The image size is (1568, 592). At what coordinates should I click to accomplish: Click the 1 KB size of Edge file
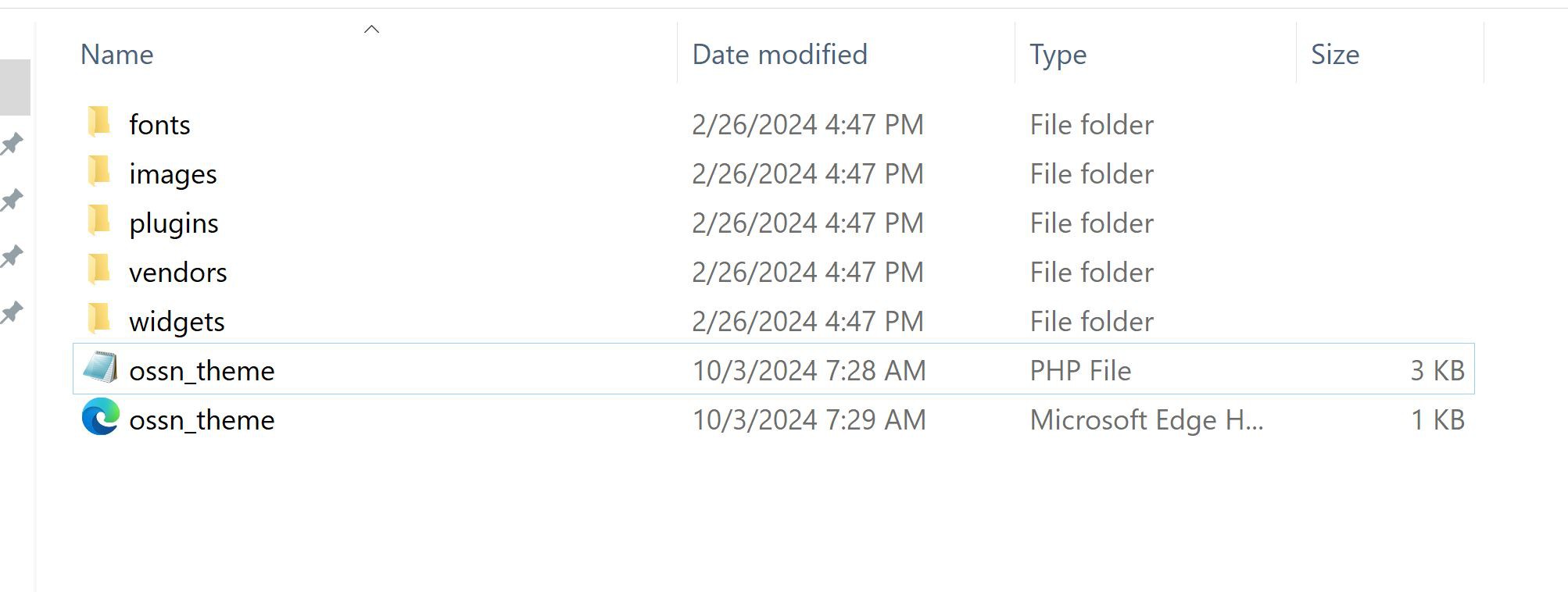pos(1437,420)
